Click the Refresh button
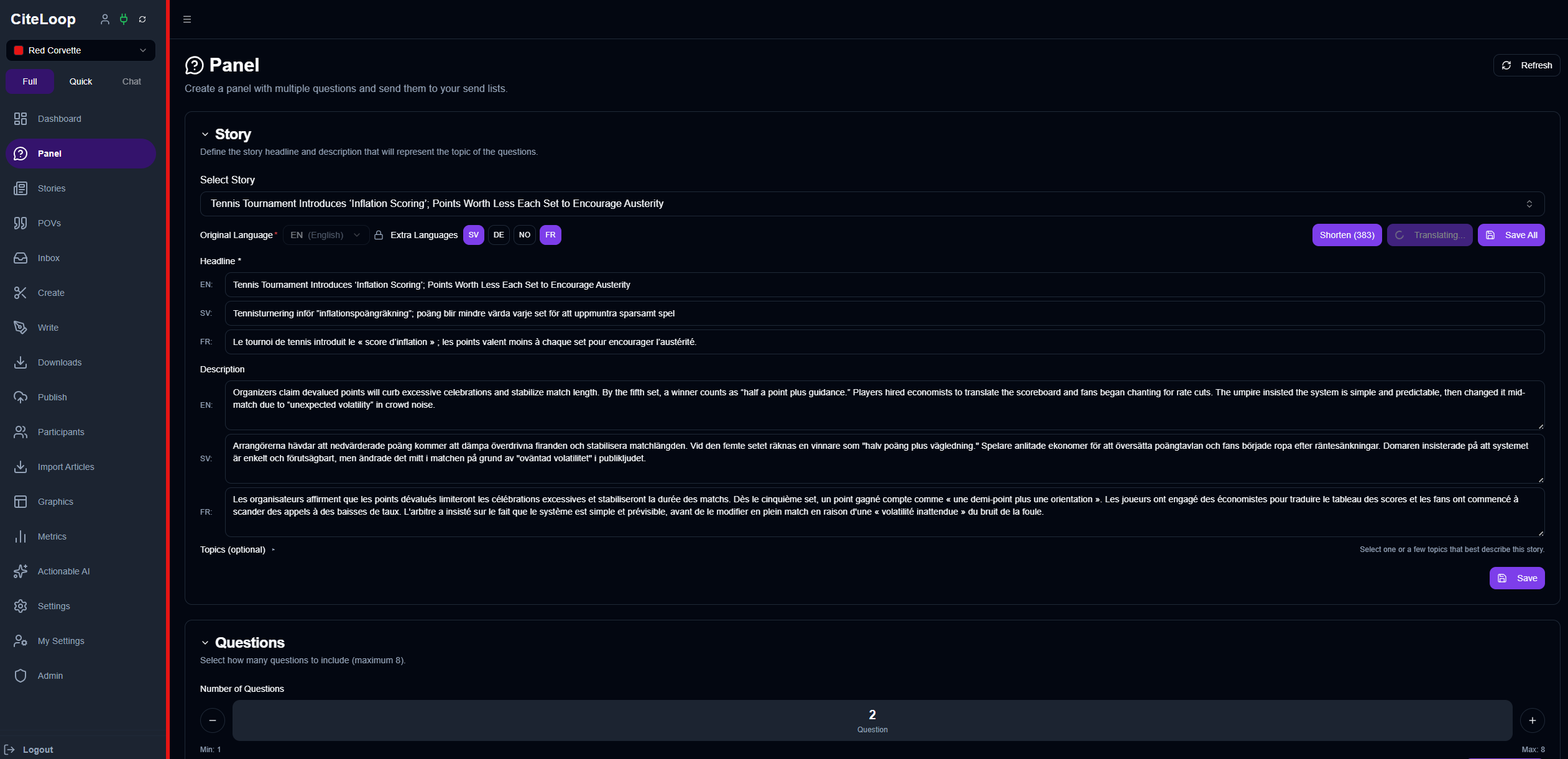Viewport: 1568px width, 759px height. tap(1526, 65)
